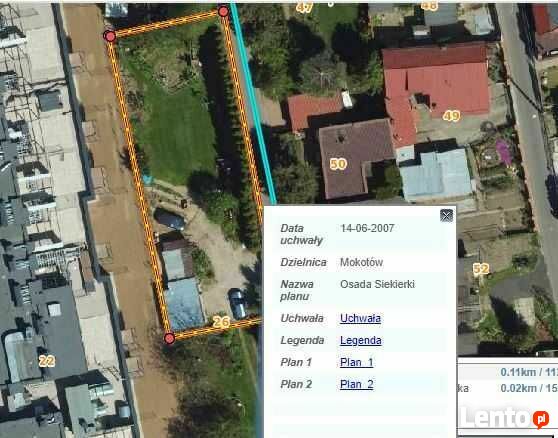Screen dimensions: 558x438
Task: Click the Mokotów district value
Action: 361,262
